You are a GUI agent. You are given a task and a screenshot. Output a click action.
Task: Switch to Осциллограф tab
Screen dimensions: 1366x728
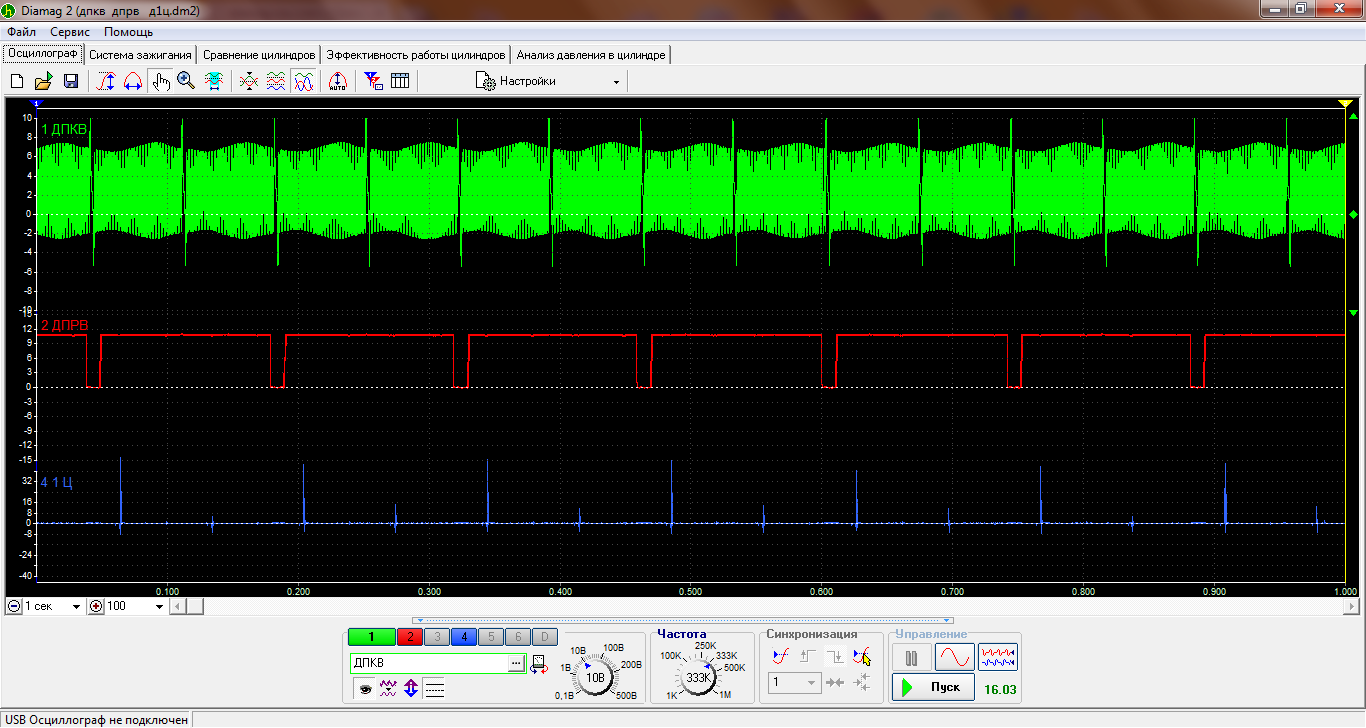click(x=43, y=54)
